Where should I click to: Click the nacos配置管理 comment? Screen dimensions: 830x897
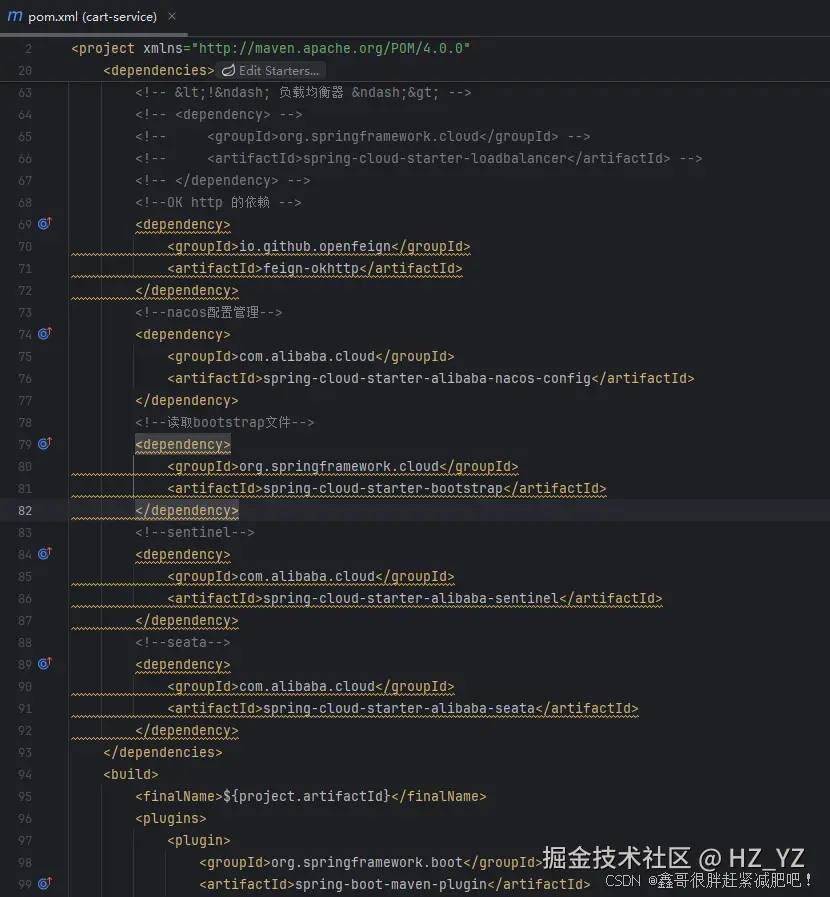click(x=209, y=312)
